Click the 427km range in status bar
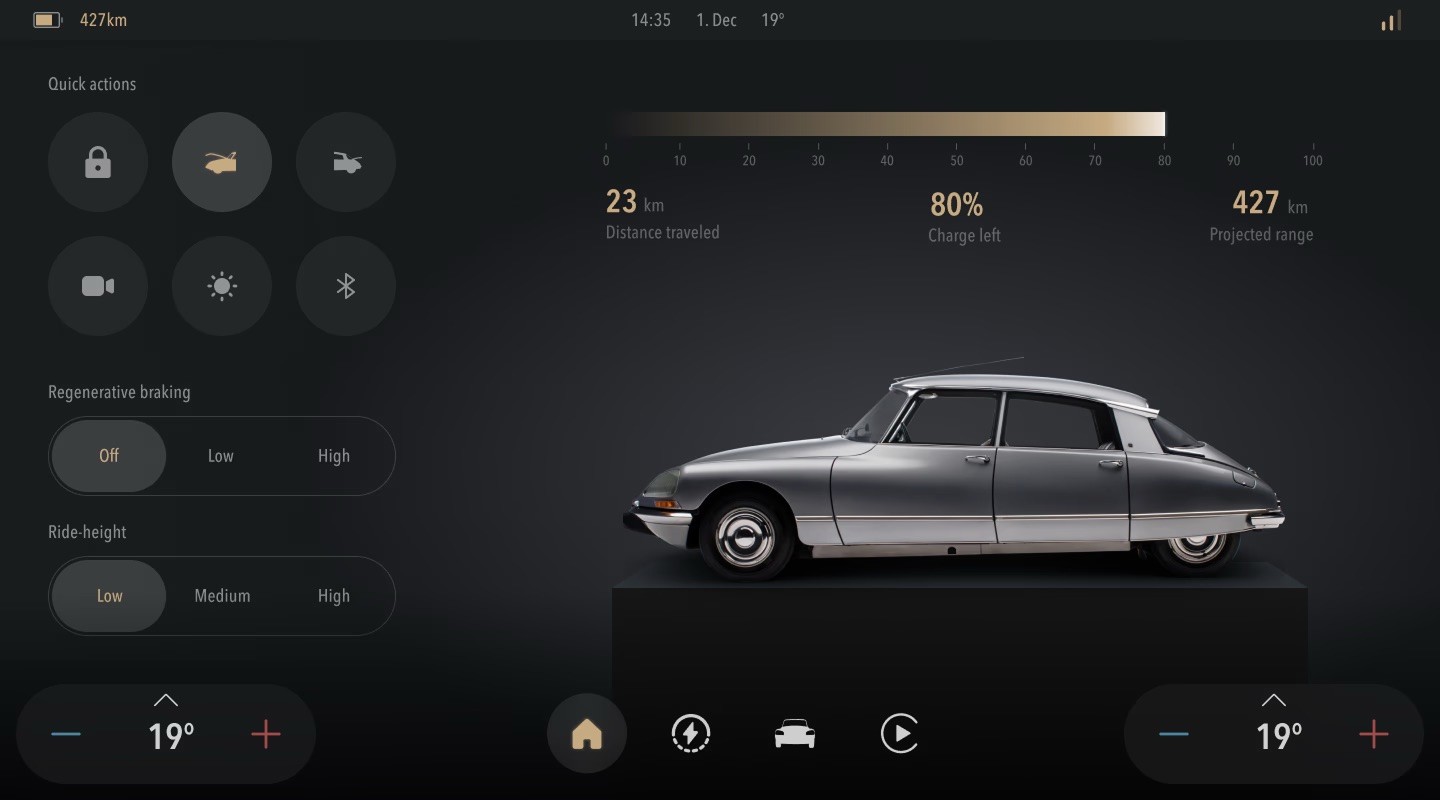The width and height of the screenshot is (1440, 800). coord(103,20)
